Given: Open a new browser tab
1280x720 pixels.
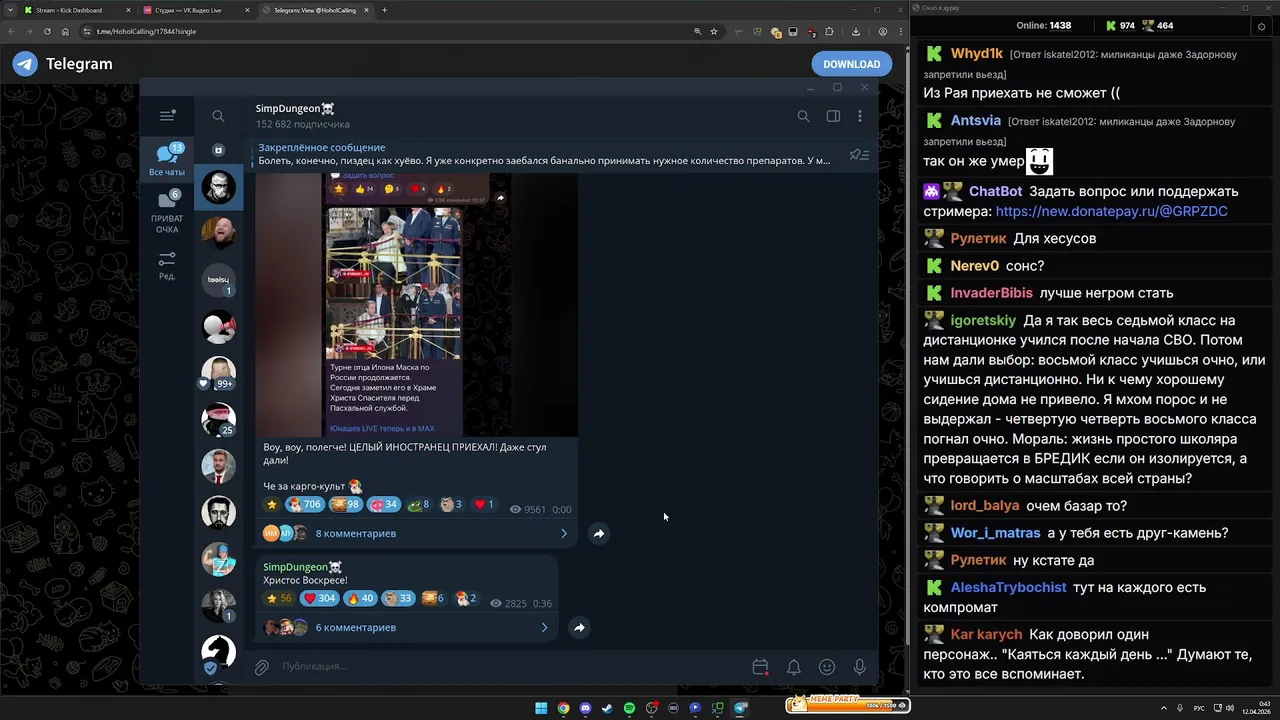Looking at the screenshot, I should point(385,10).
